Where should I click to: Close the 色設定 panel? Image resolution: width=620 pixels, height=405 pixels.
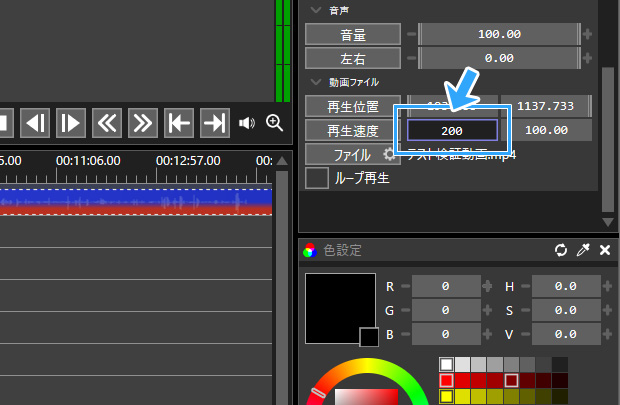(605, 250)
